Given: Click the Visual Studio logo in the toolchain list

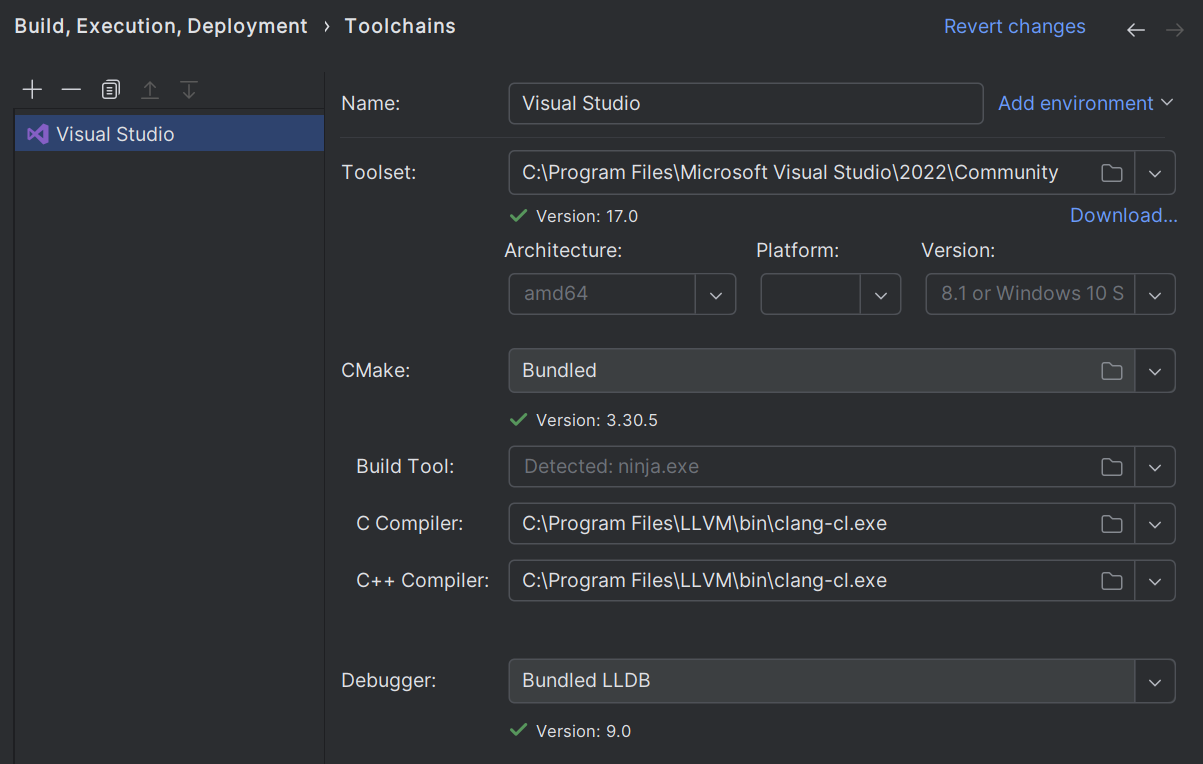Looking at the screenshot, I should point(37,134).
